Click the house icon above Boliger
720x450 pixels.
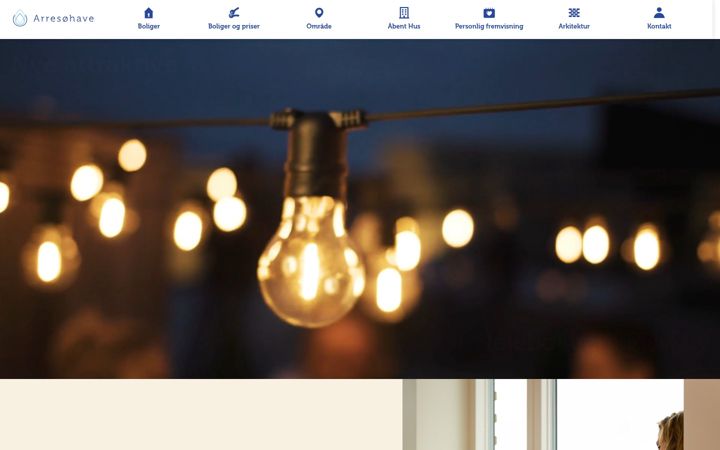pos(149,13)
